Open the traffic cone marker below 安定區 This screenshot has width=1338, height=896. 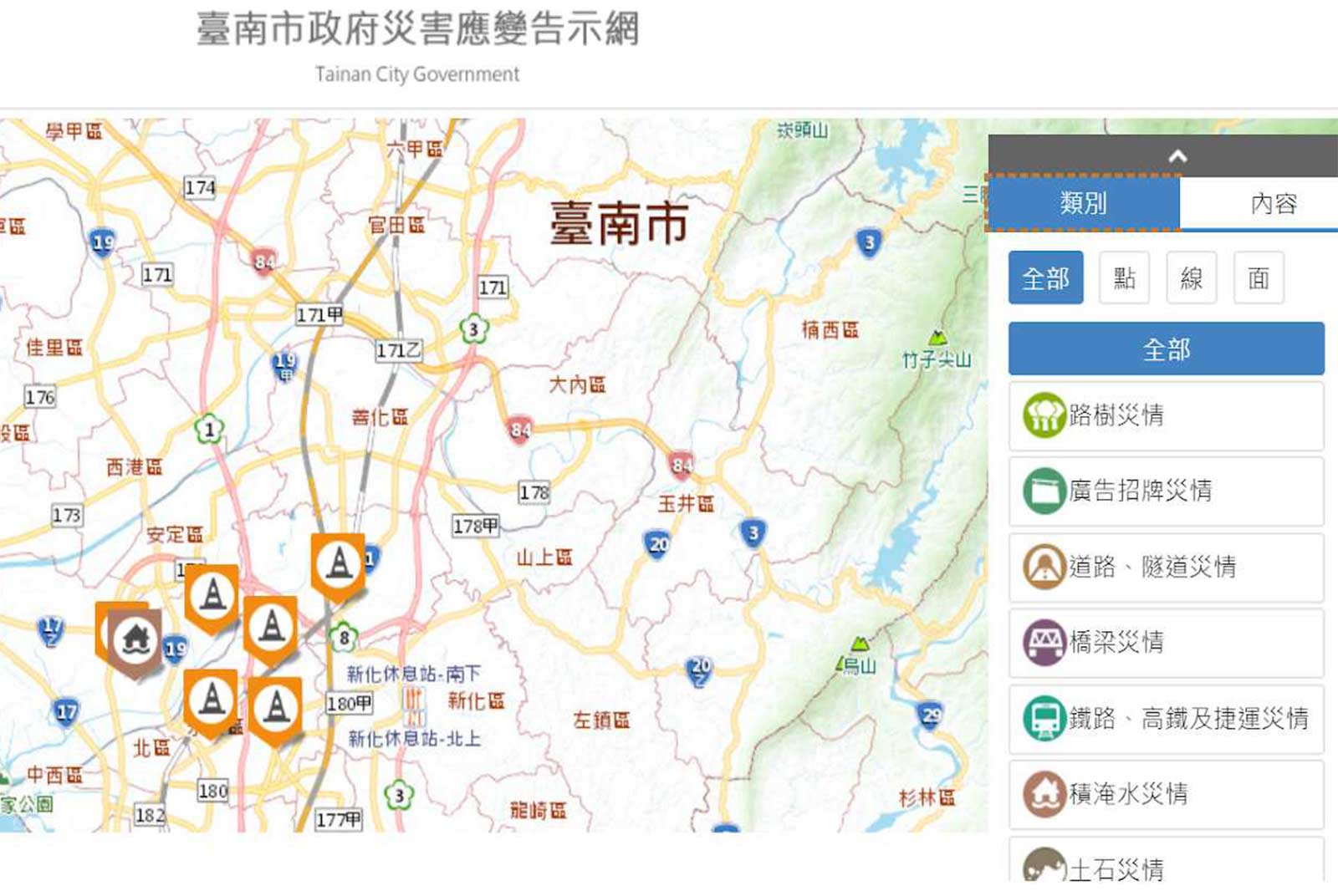tap(212, 597)
